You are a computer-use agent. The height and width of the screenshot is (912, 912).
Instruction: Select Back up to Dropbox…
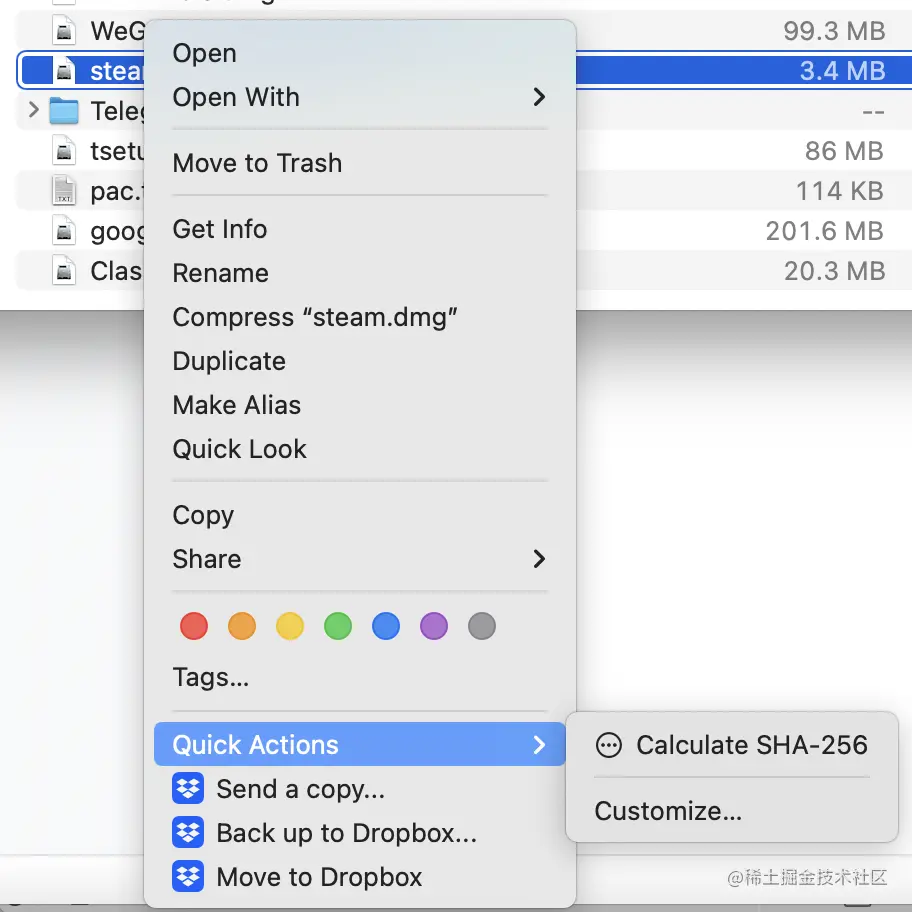click(346, 833)
